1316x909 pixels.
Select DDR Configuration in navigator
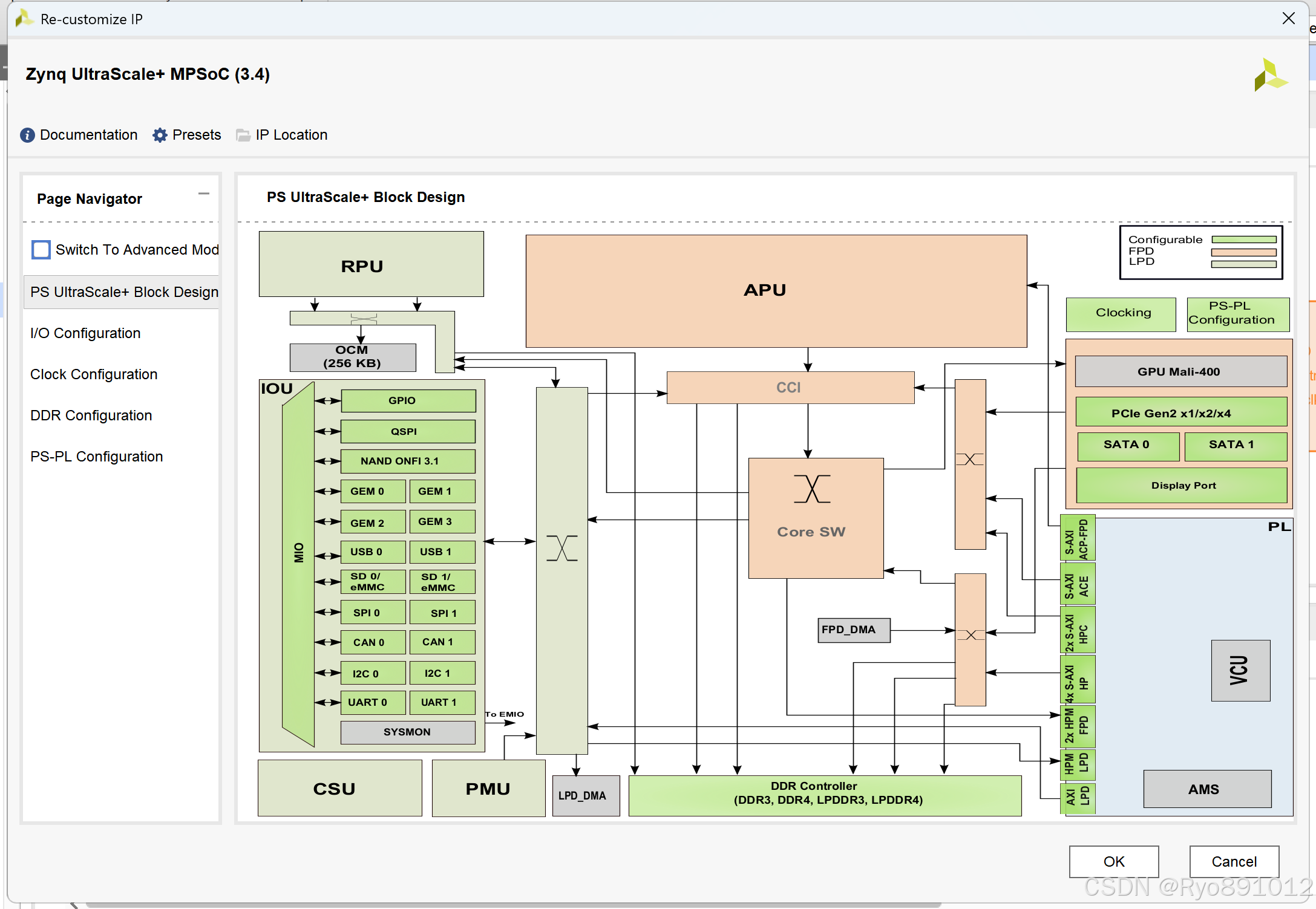91,415
